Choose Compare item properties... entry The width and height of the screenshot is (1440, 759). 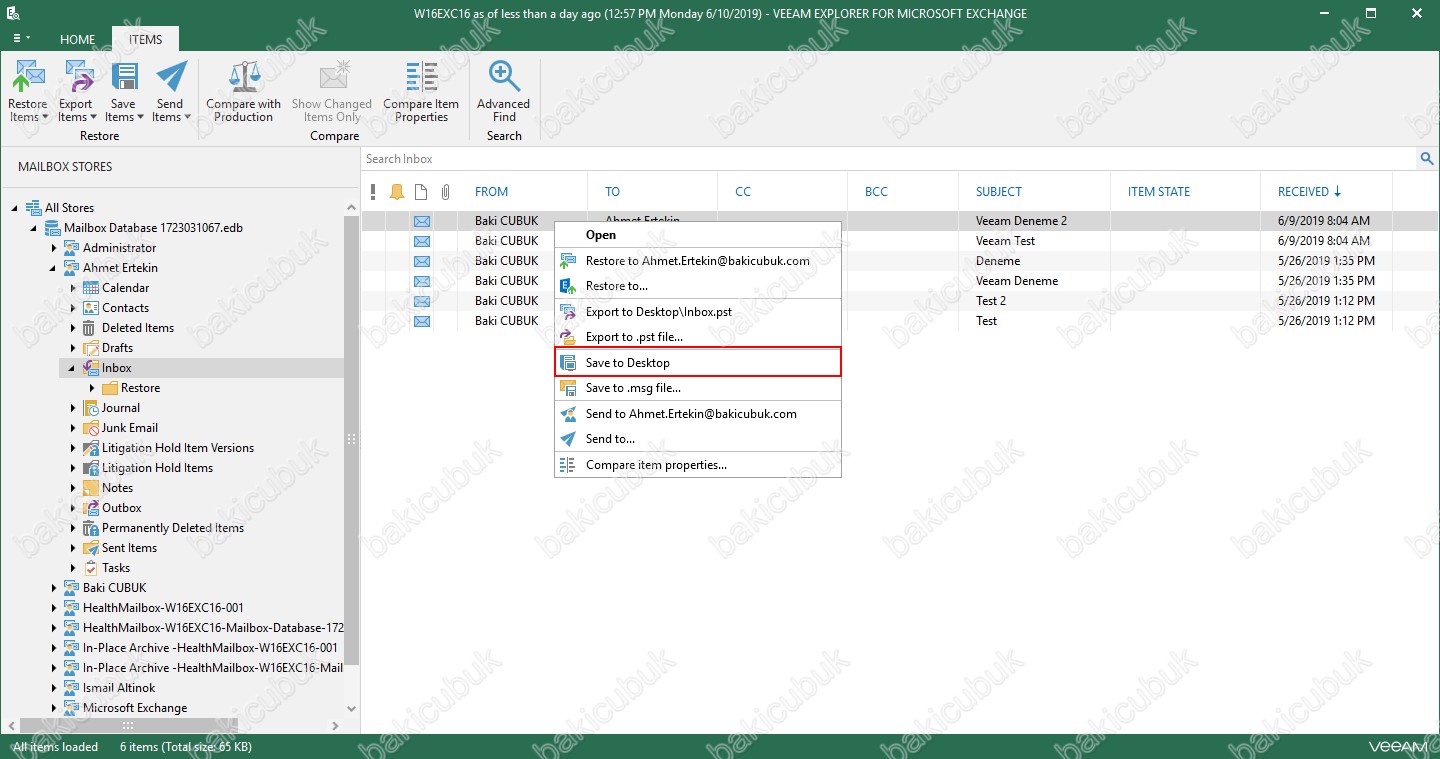pyautogui.click(x=698, y=465)
